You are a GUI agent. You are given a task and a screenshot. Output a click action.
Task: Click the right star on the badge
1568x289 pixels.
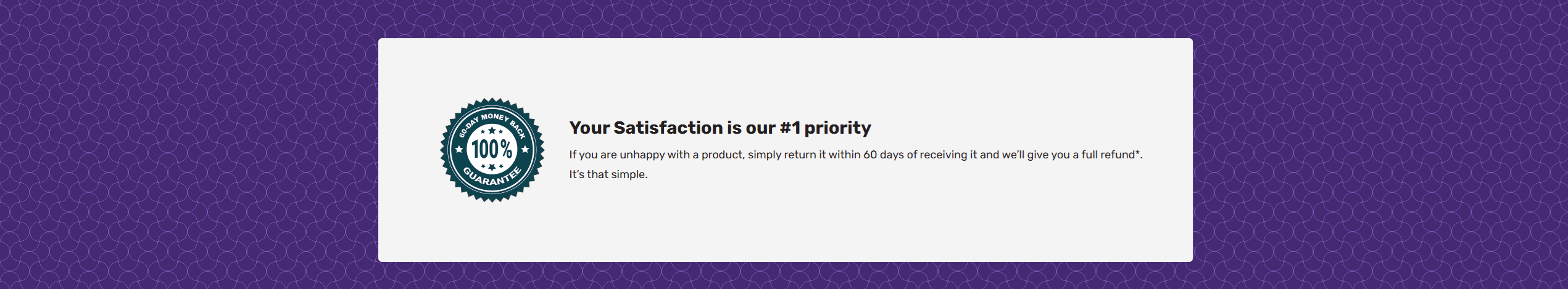point(525,149)
